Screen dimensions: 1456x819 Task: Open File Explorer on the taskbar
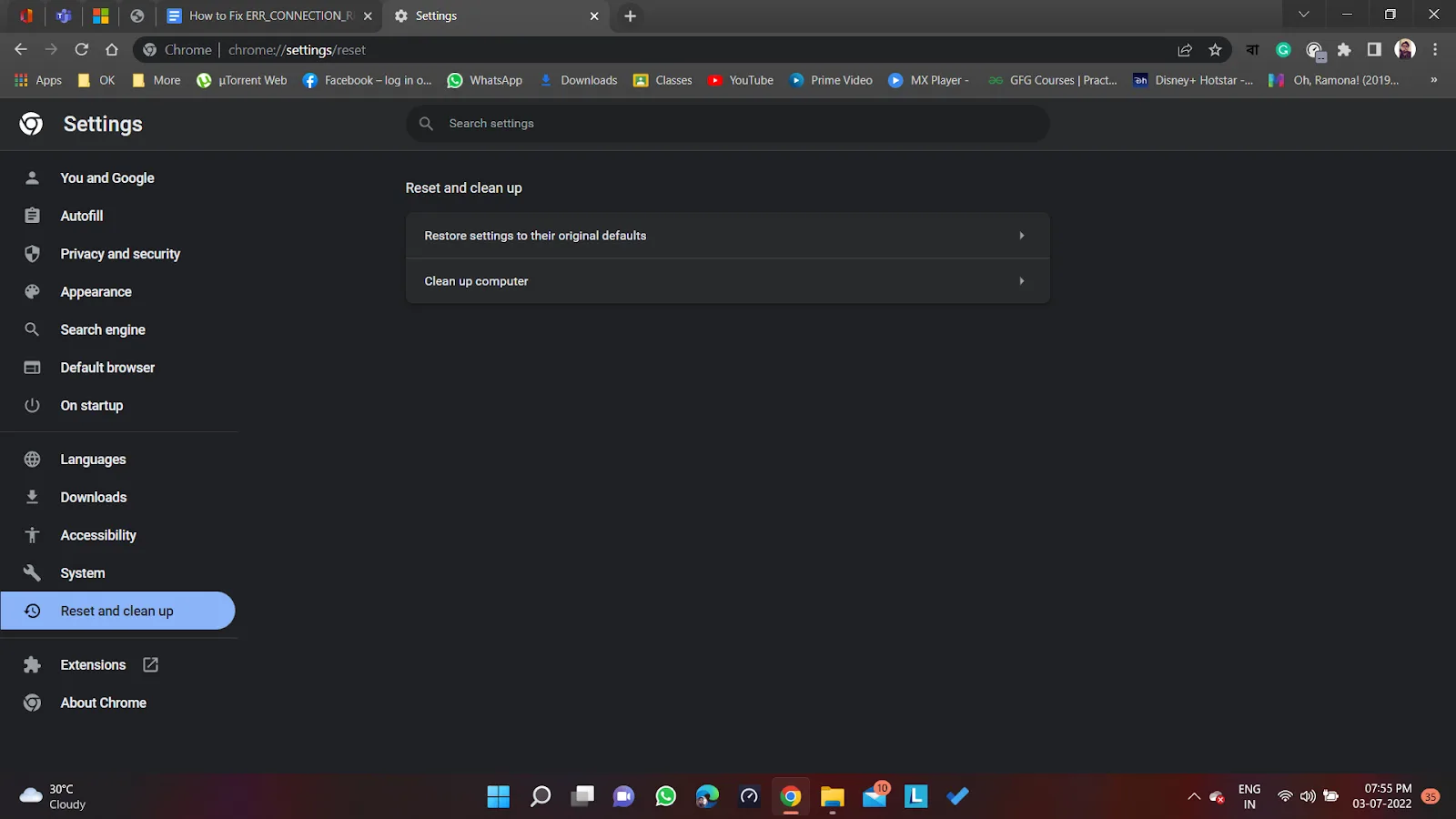pyautogui.click(x=832, y=797)
